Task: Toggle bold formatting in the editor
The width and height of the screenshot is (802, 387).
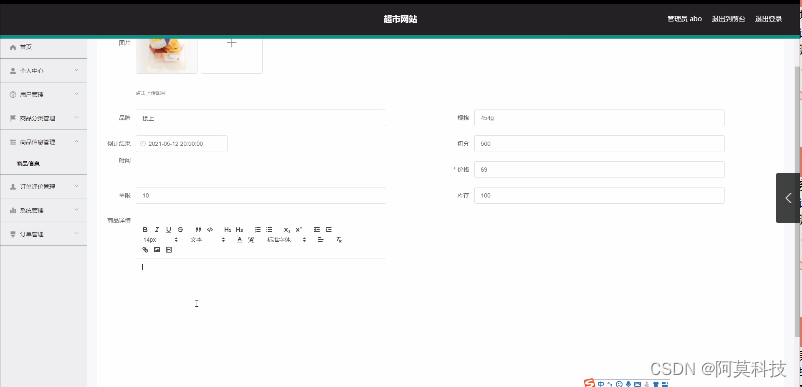Action: tap(145, 230)
